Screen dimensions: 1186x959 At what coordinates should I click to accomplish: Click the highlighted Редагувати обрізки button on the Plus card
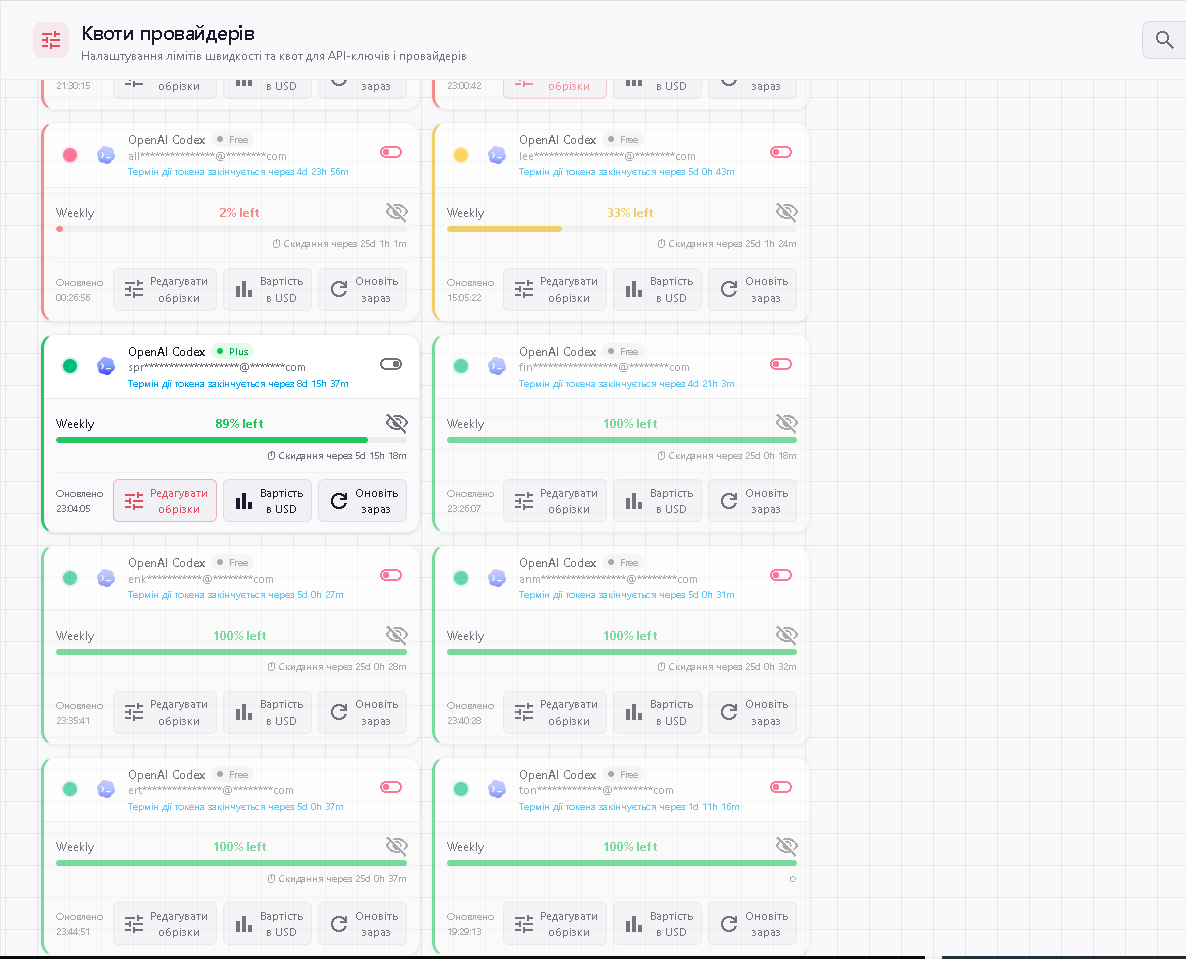165,501
